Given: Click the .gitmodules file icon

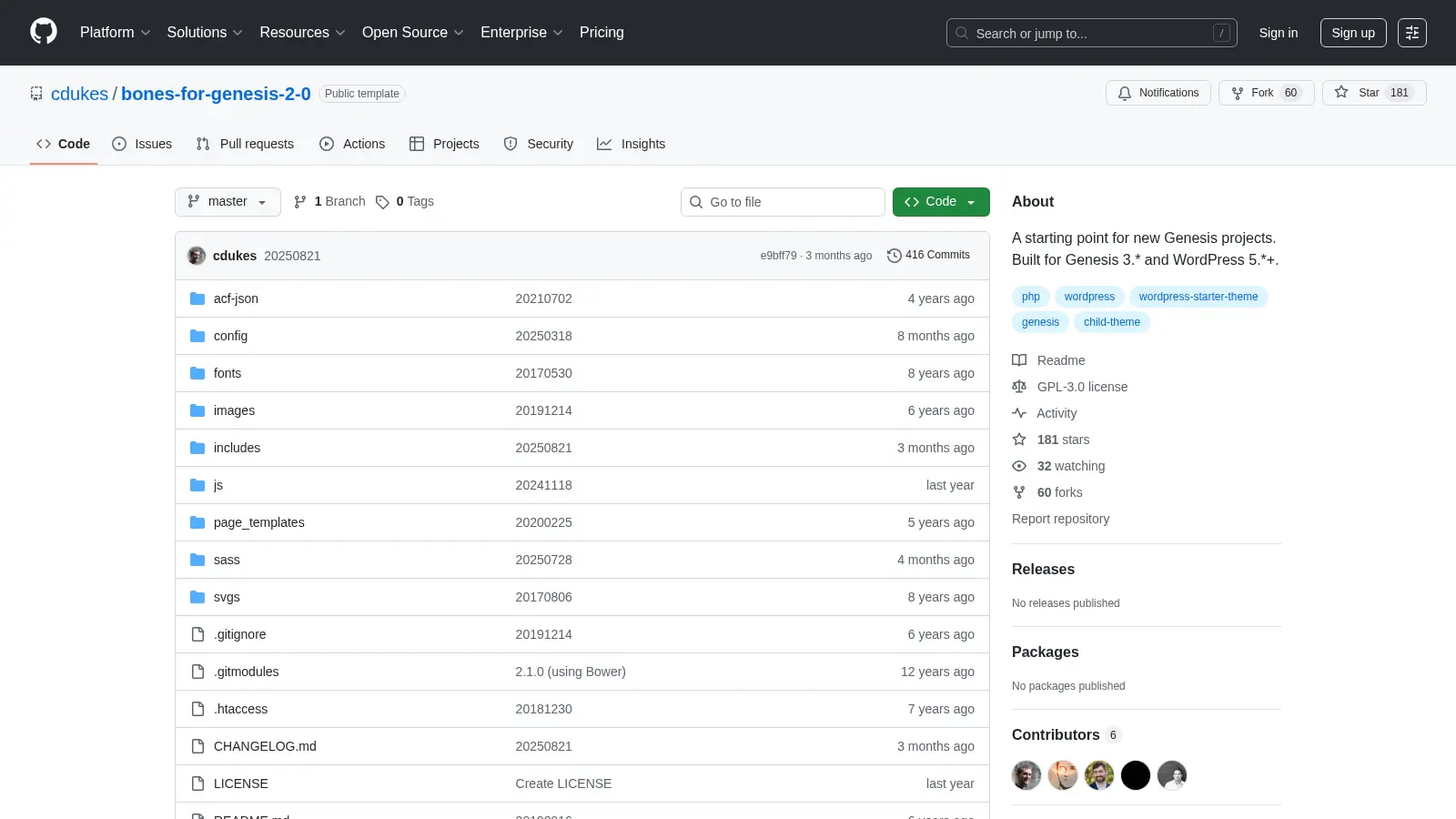Looking at the screenshot, I should 197,672.
